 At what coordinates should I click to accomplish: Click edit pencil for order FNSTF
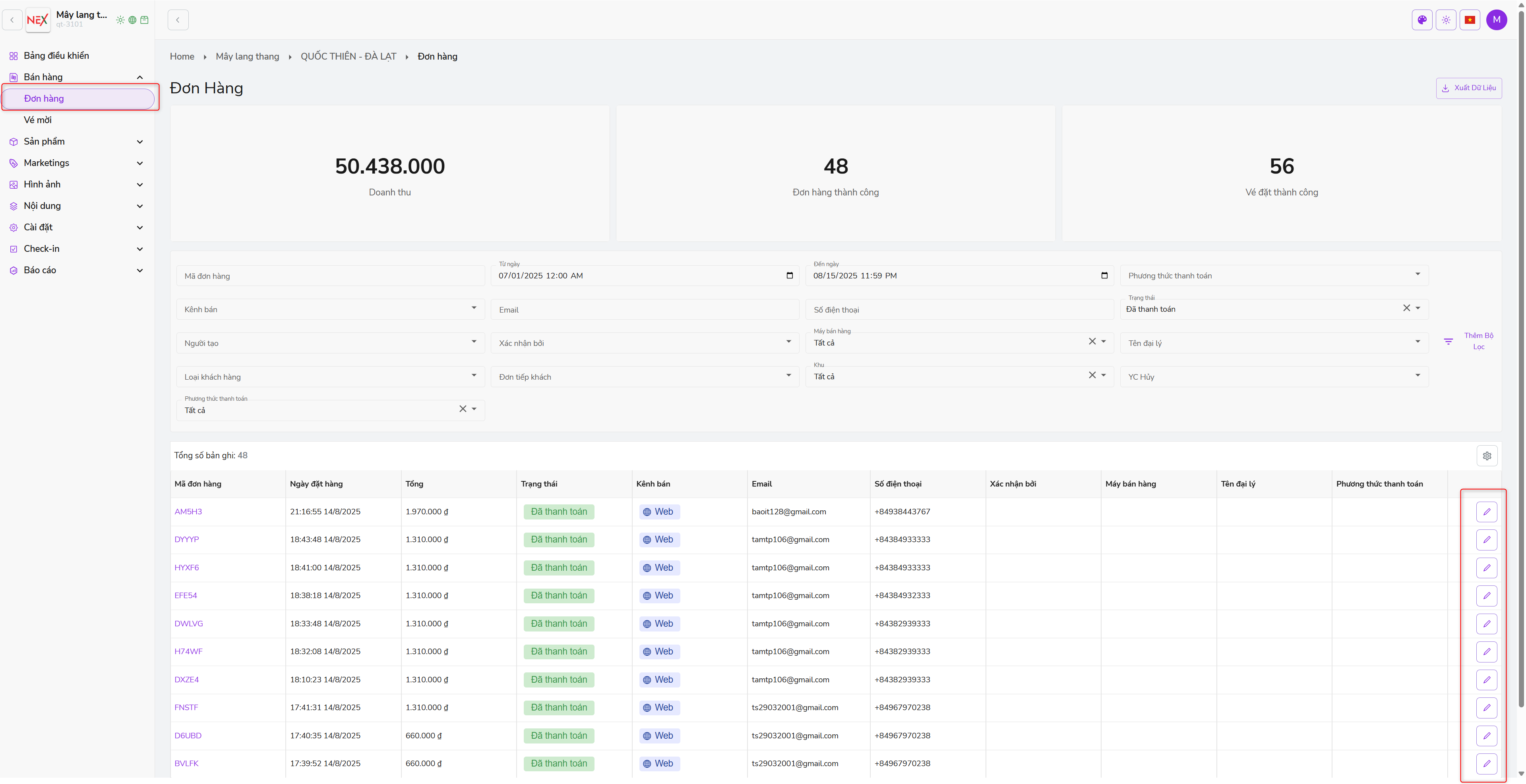coord(1486,707)
